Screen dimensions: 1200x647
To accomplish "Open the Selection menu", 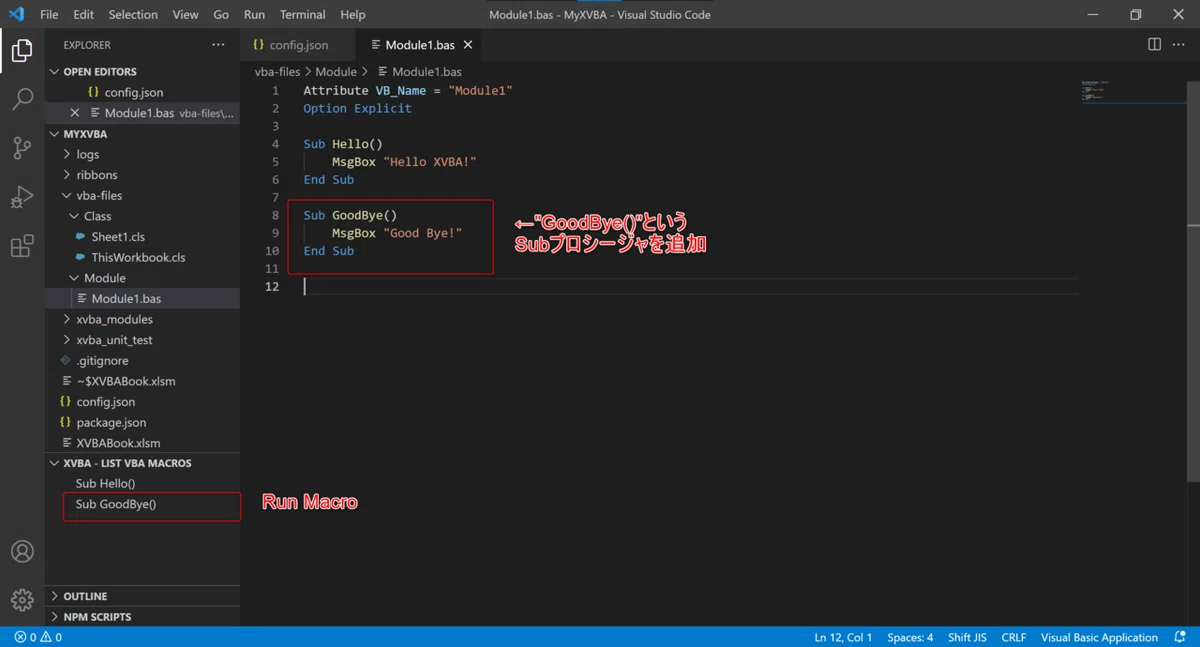I will (133, 15).
